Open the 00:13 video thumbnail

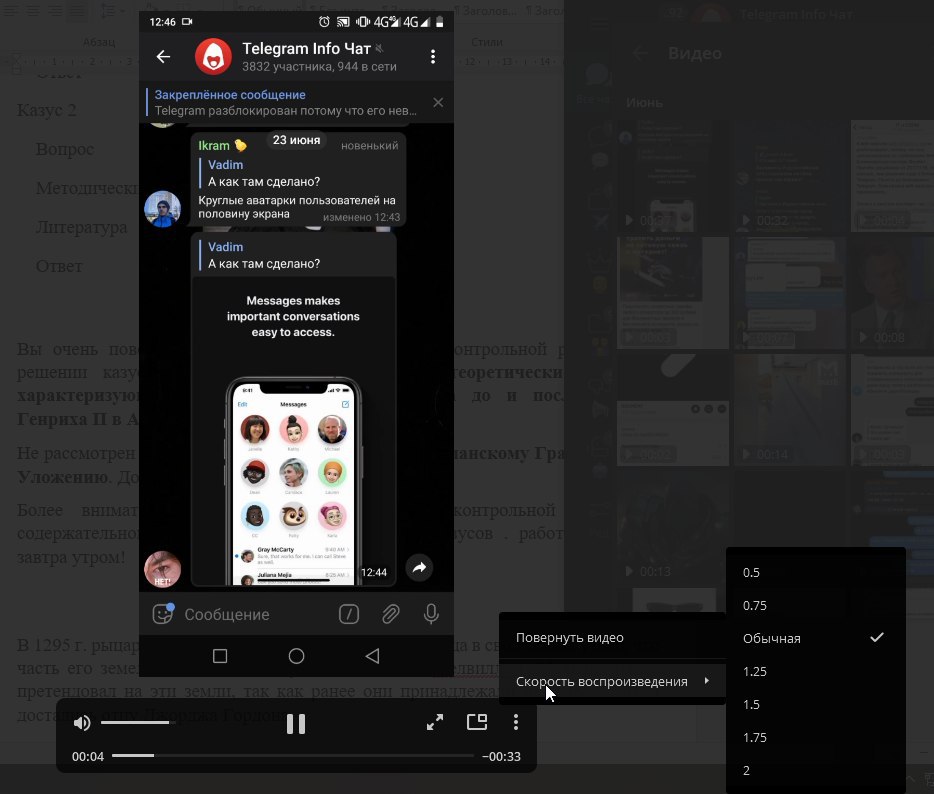coord(673,527)
